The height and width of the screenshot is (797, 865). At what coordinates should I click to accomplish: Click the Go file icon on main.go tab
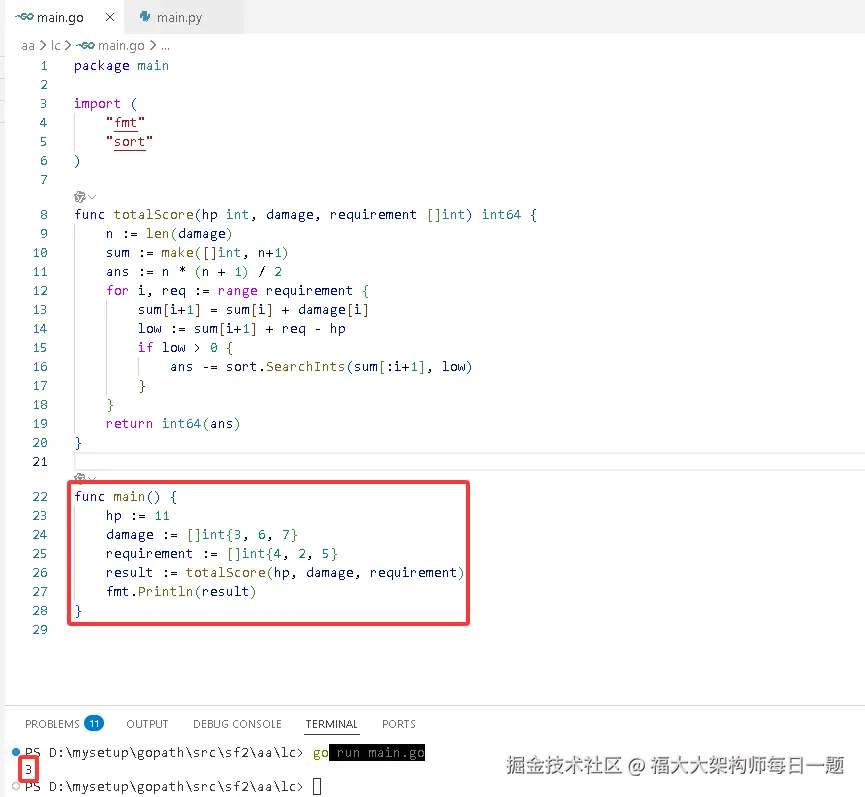point(24,17)
